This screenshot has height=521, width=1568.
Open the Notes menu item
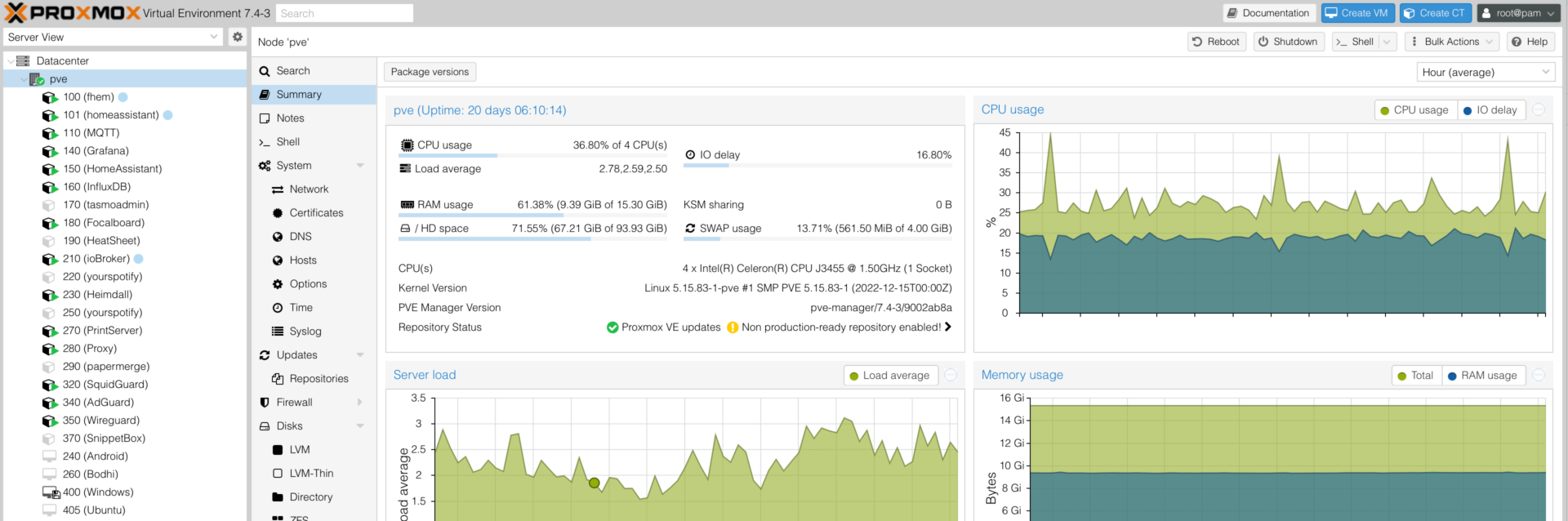(290, 118)
